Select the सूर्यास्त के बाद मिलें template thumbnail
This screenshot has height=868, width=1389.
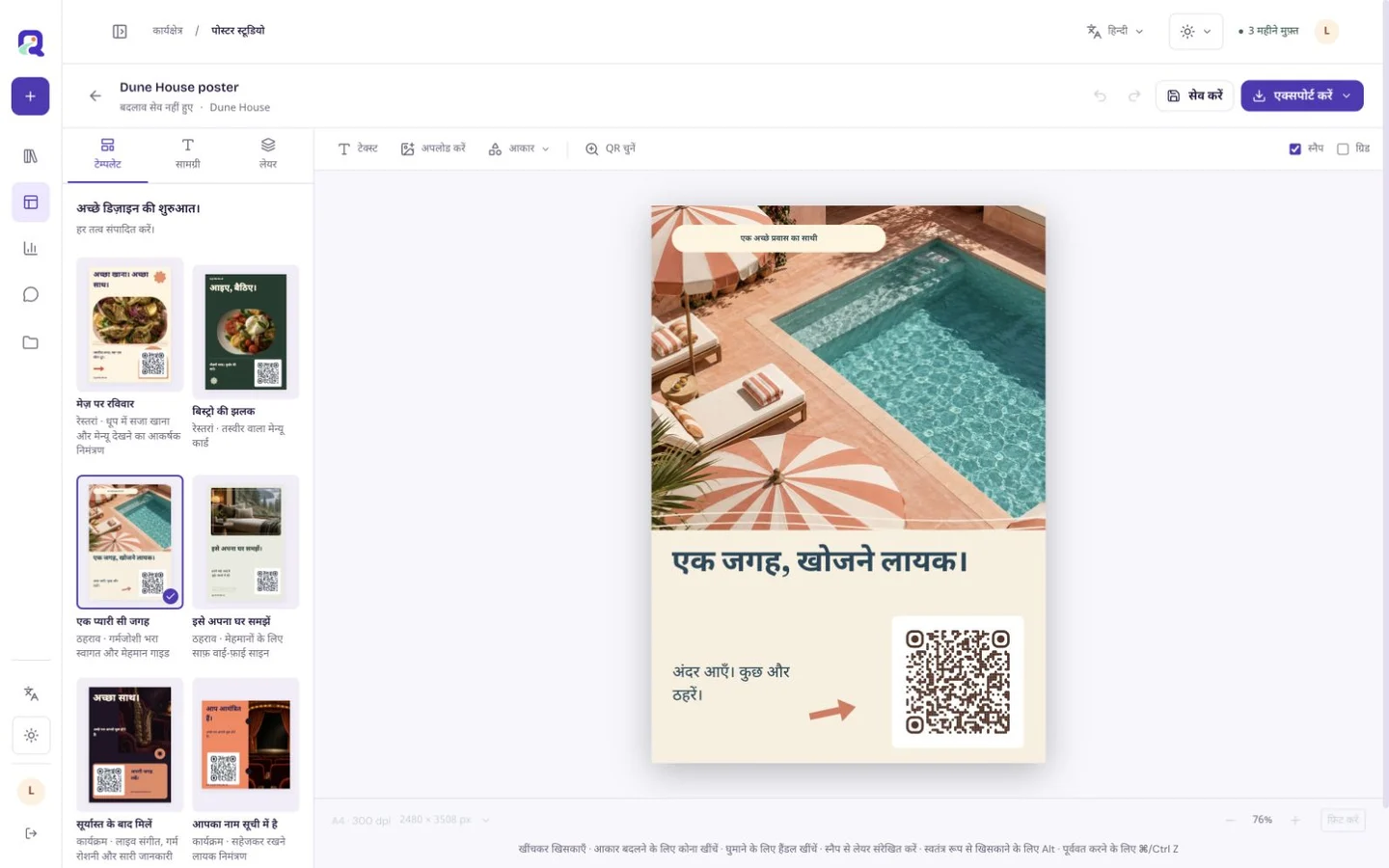pyautogui.click(x=130, y=745)
